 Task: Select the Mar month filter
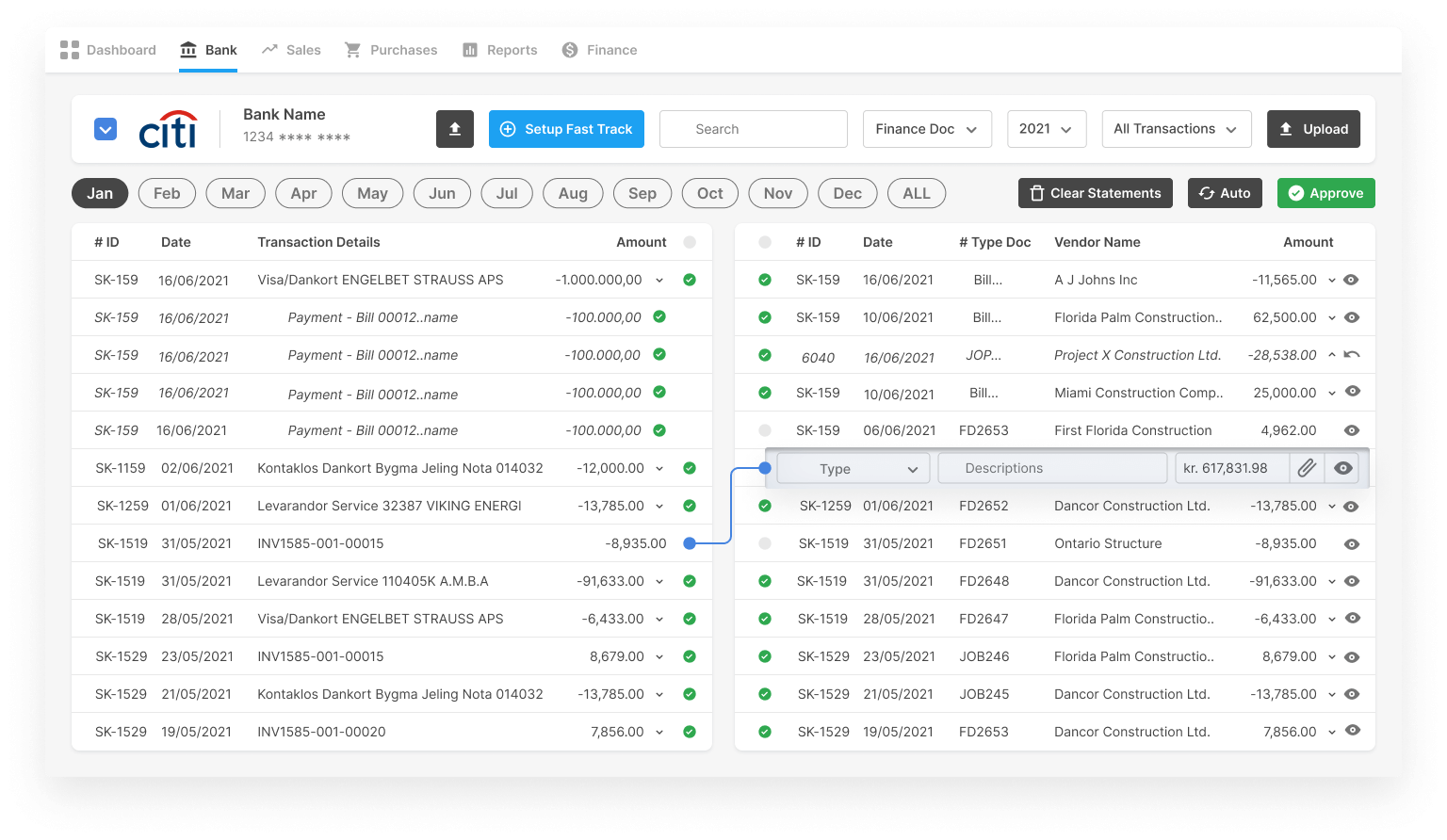click(x=236, y=193)
